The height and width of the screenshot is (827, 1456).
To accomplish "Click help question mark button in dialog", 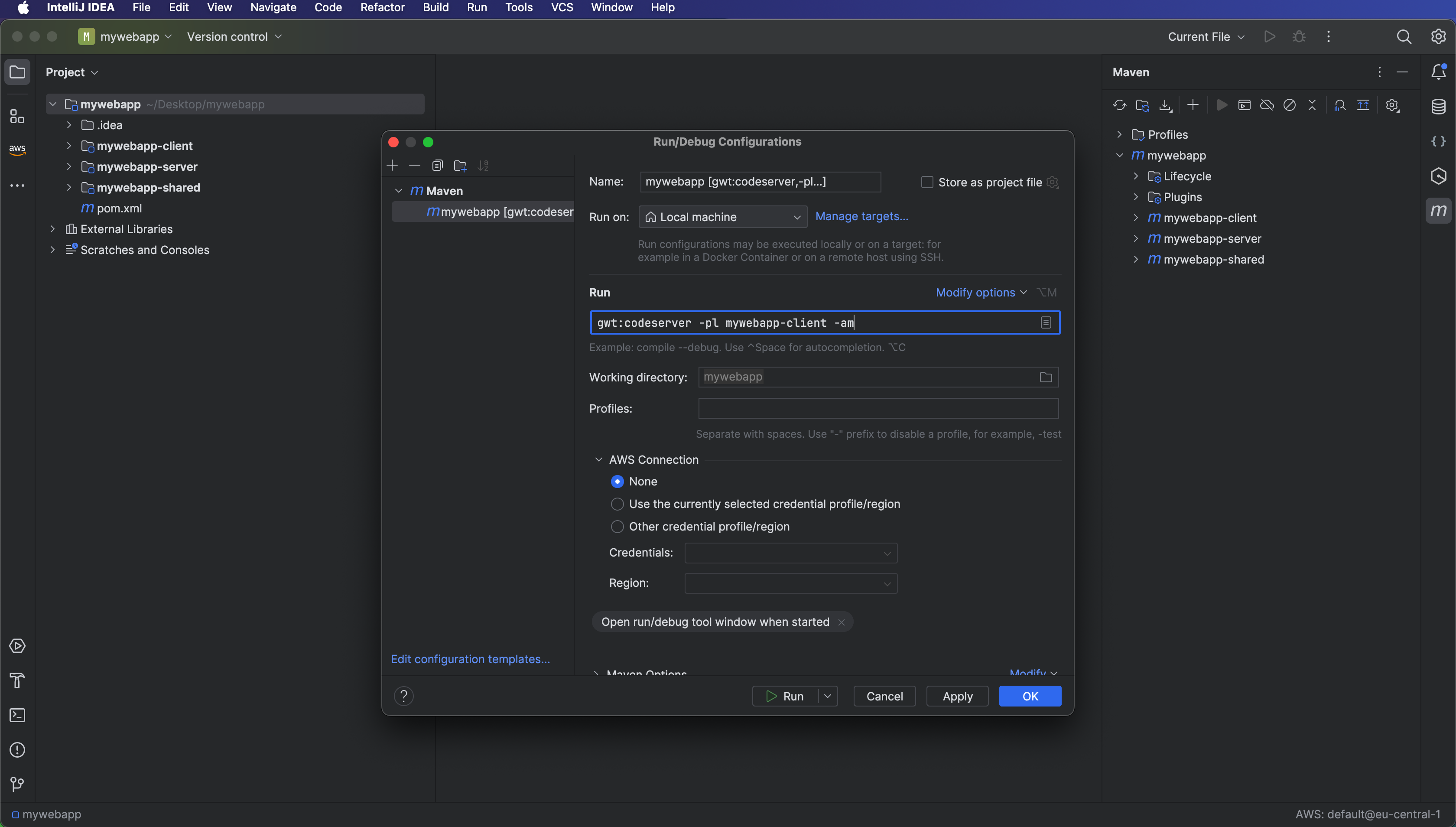I will click(x=404, y=696).
